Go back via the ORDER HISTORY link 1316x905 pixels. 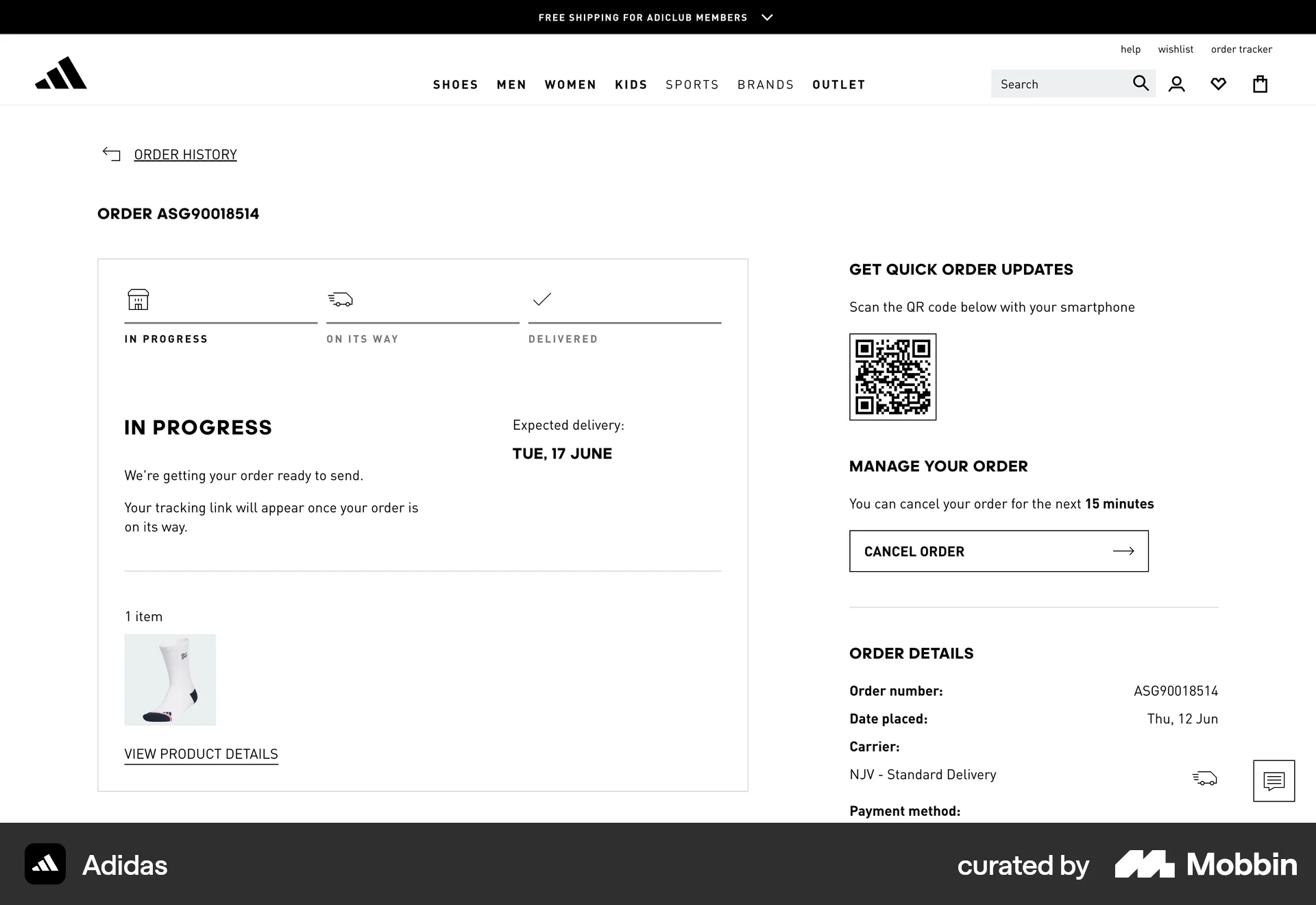point(185,154)
